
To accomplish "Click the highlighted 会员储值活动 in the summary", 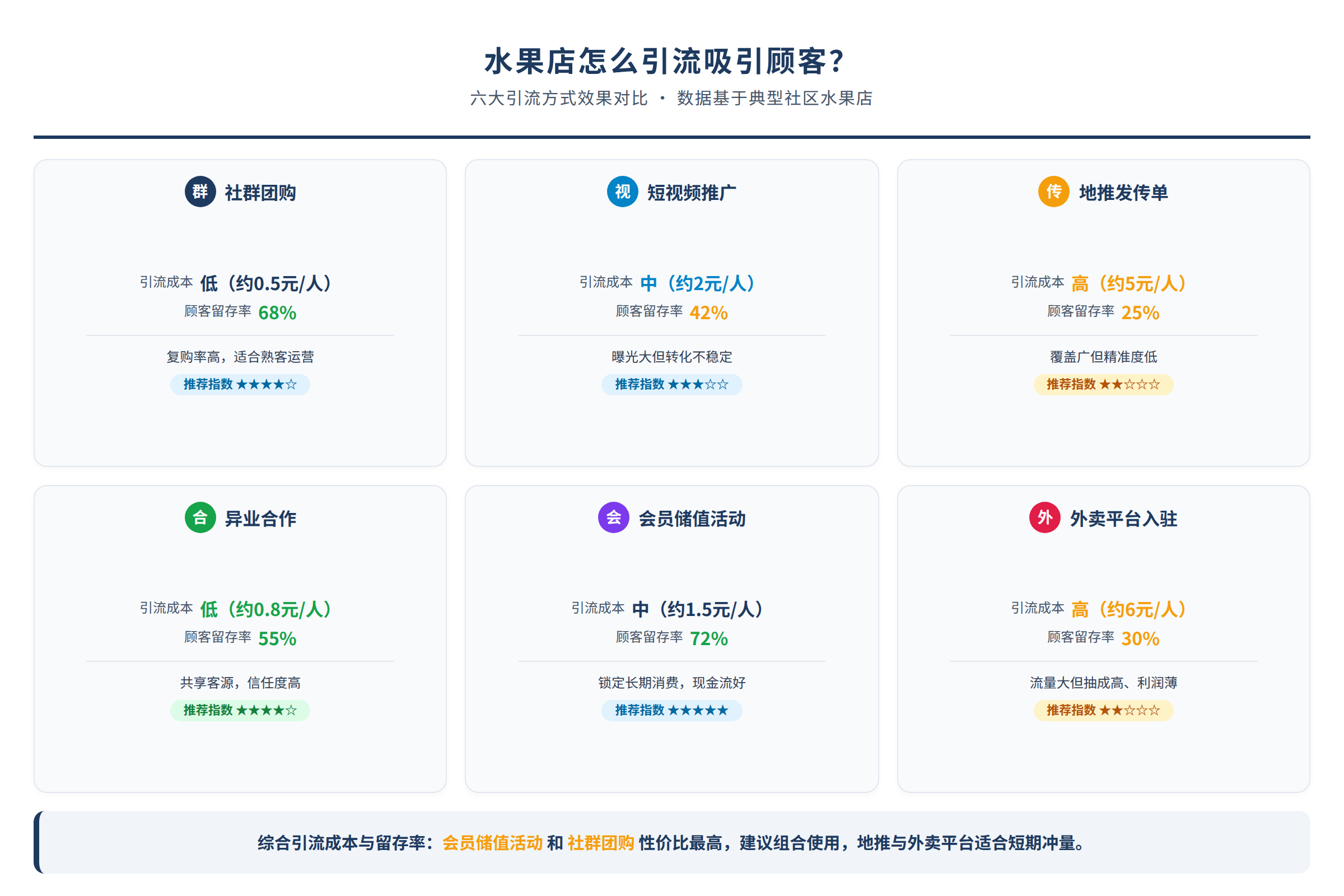I will (492, 842).
